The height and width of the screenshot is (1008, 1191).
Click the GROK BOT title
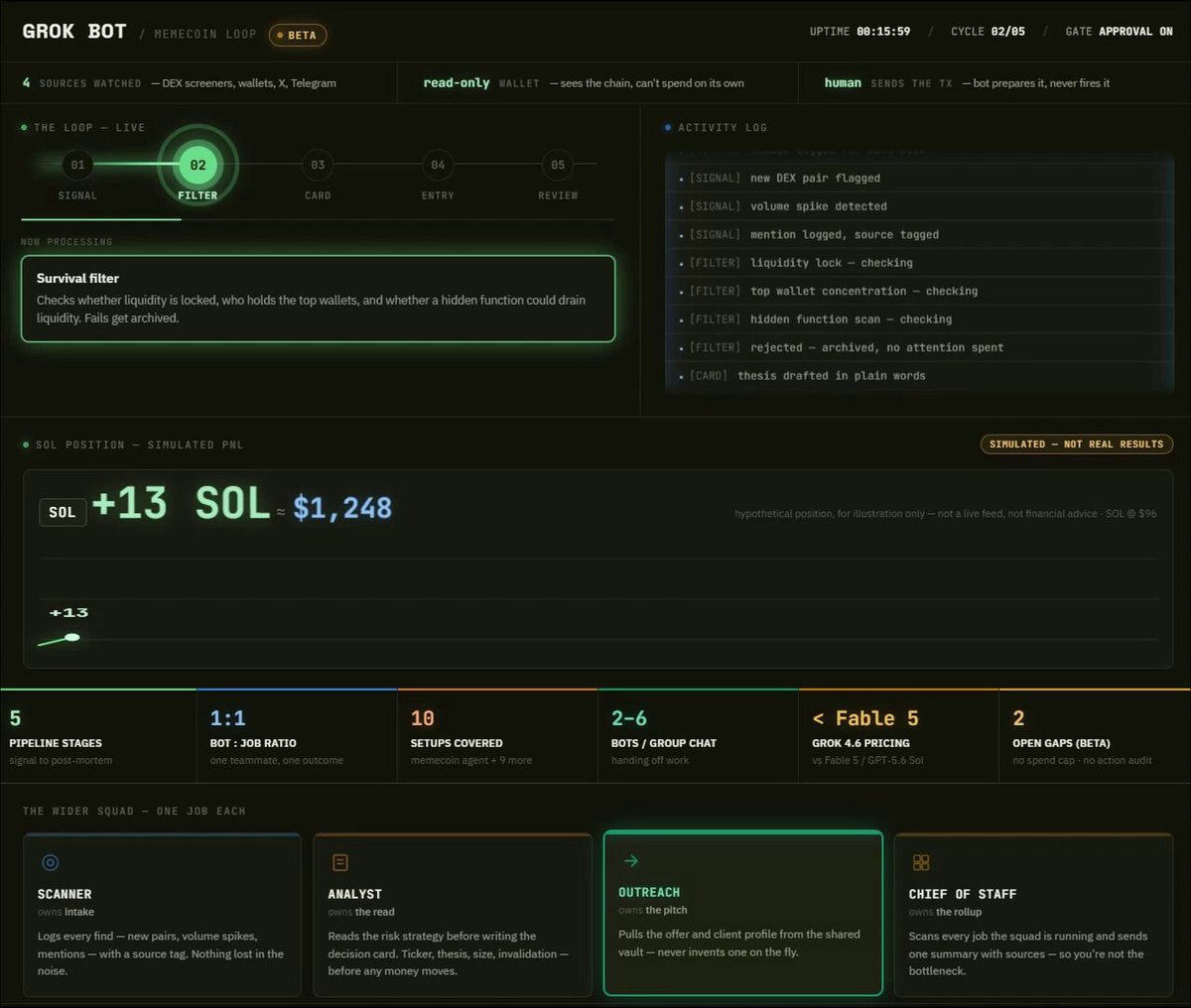point(74,32)
